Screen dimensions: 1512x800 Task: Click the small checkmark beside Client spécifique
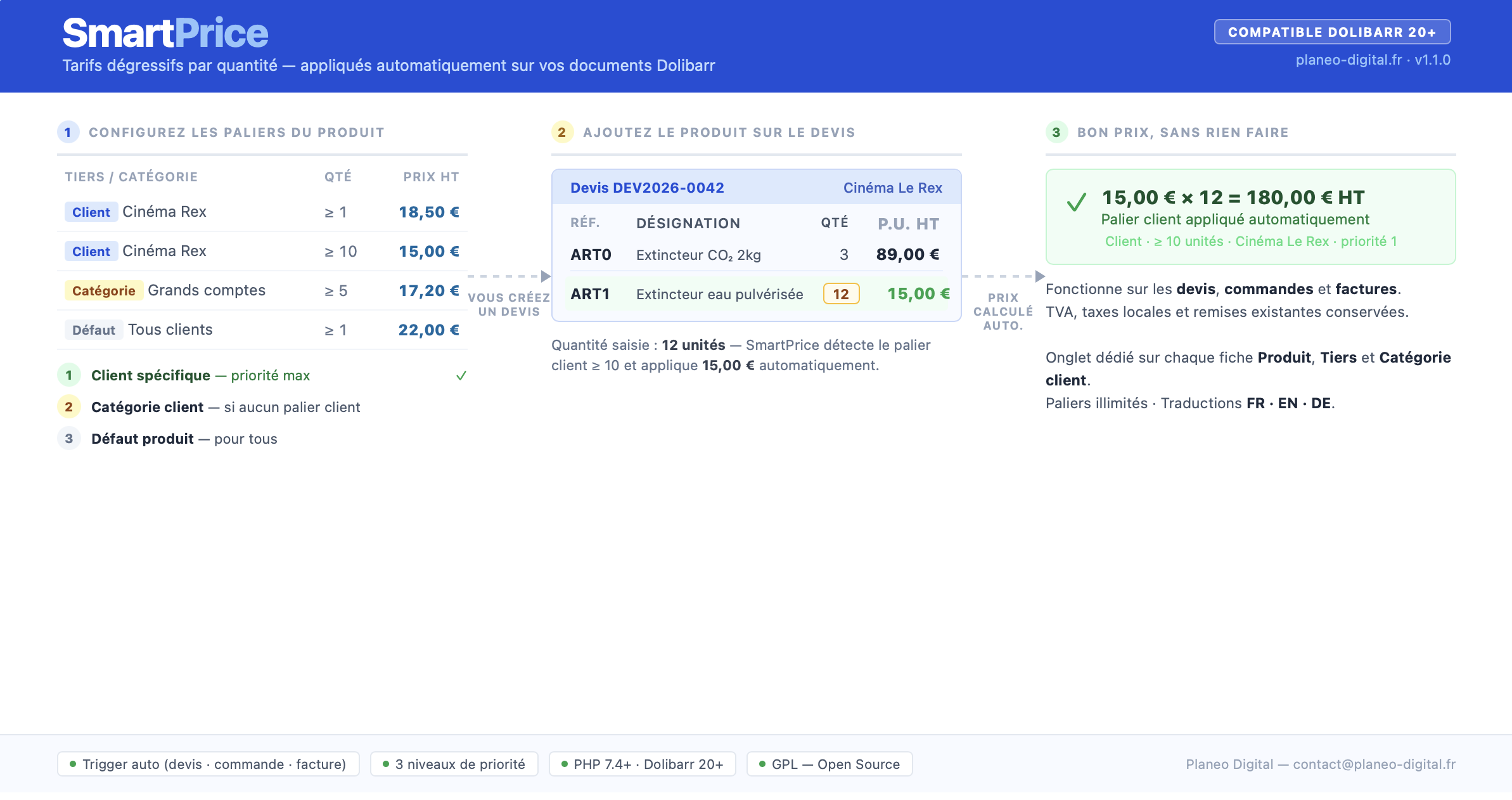click(x=461, y=375)
